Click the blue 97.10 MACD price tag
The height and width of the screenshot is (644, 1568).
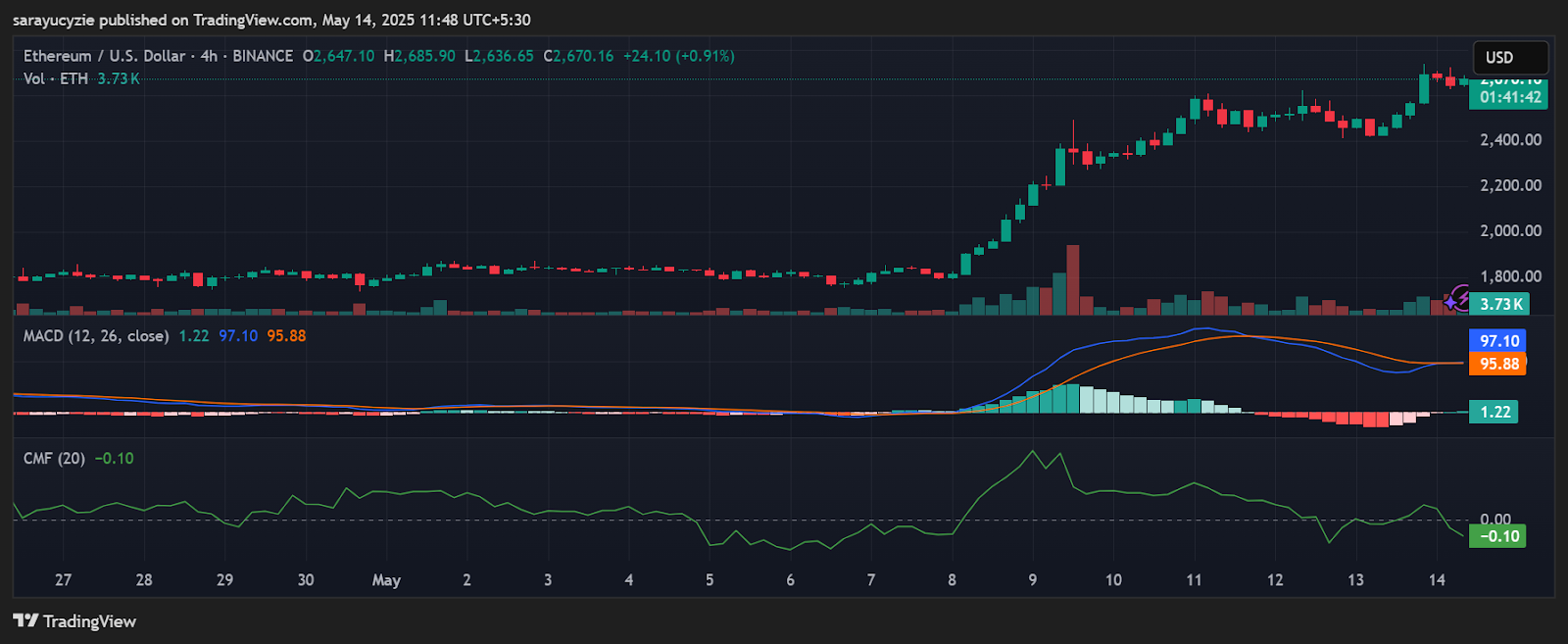tap(1498, 341)
